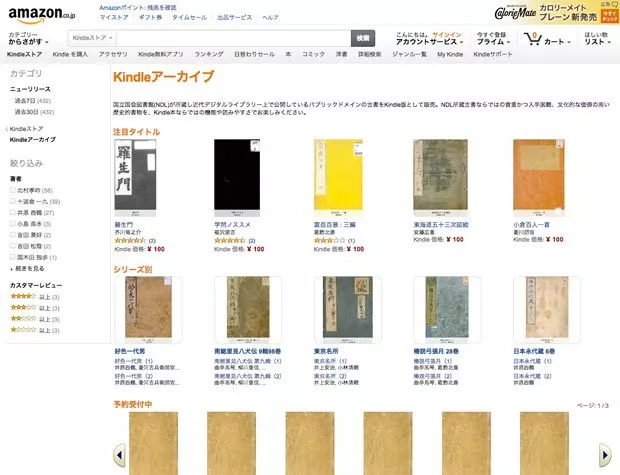Image resolution: width=620 pixels, height=475 pixels.
Task: Advance the pre-order carousel with right arrow
Action: coord(605,455)
